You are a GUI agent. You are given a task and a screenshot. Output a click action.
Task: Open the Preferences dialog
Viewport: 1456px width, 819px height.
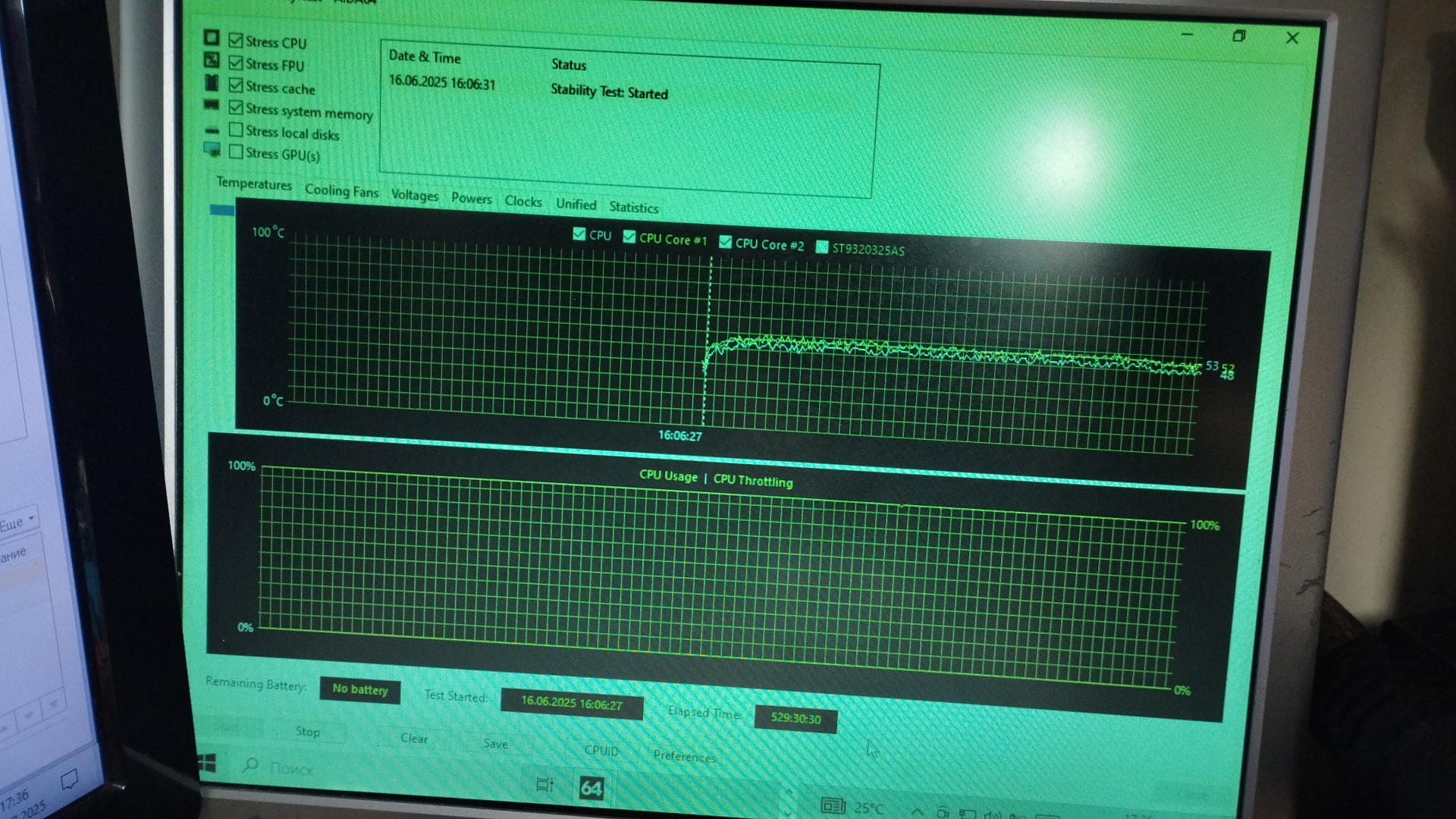[684, 756]
